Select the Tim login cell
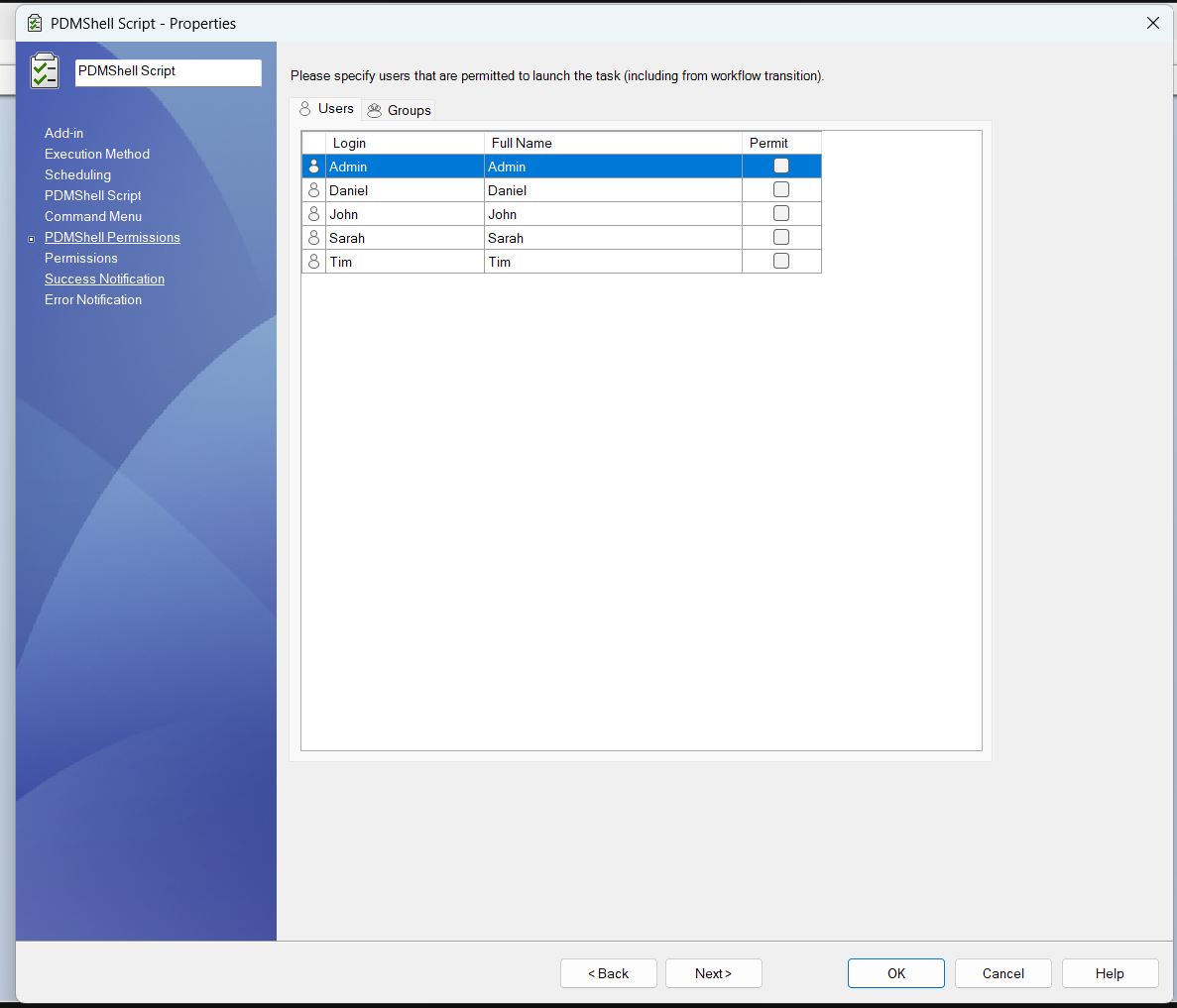 coord(405,262)
